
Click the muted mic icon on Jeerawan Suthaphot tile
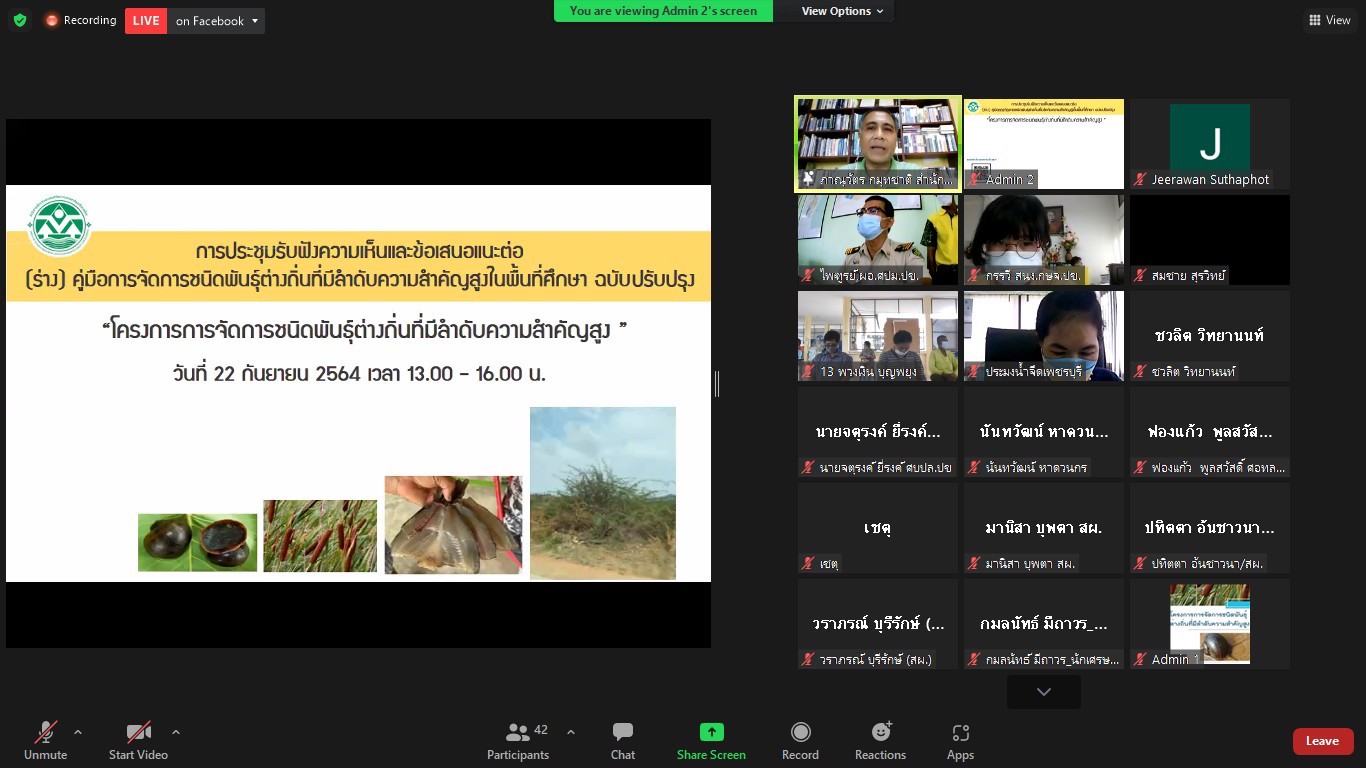pyautogui.click(x=1140, y=180)
